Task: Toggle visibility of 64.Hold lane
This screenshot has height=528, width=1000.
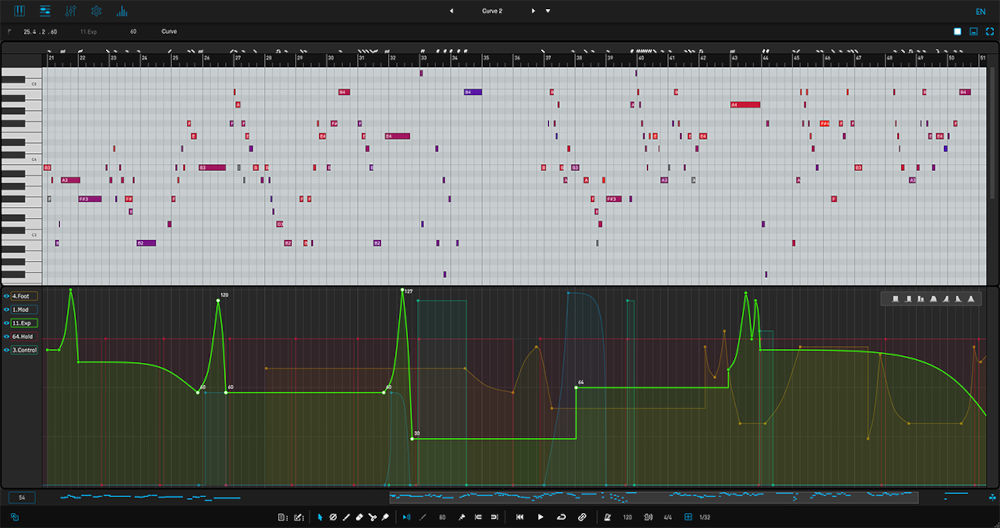Action: click(6, 337)
